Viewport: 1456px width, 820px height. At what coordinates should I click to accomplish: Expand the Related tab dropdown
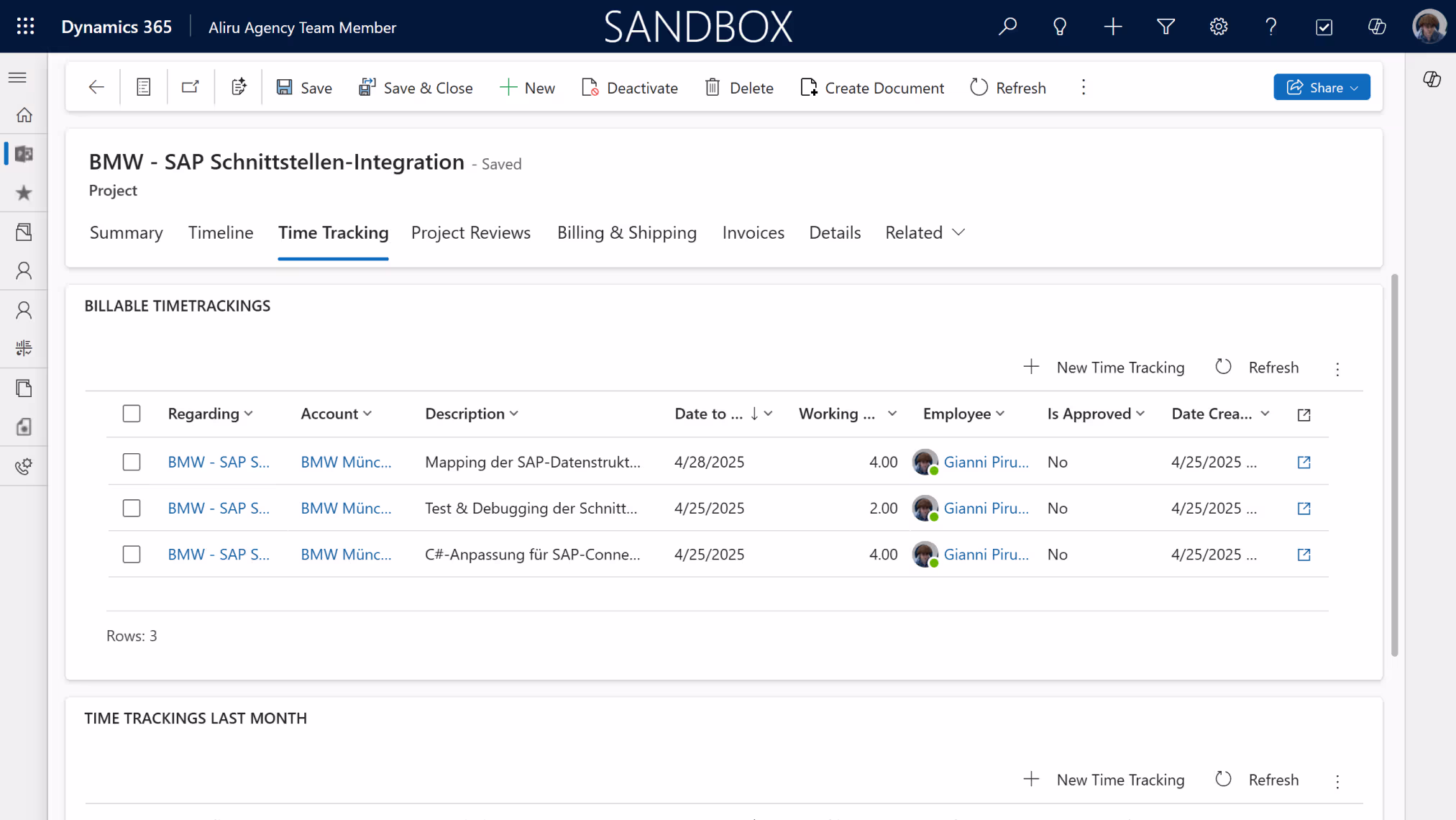pyautogui.click(x=925, y=232)
